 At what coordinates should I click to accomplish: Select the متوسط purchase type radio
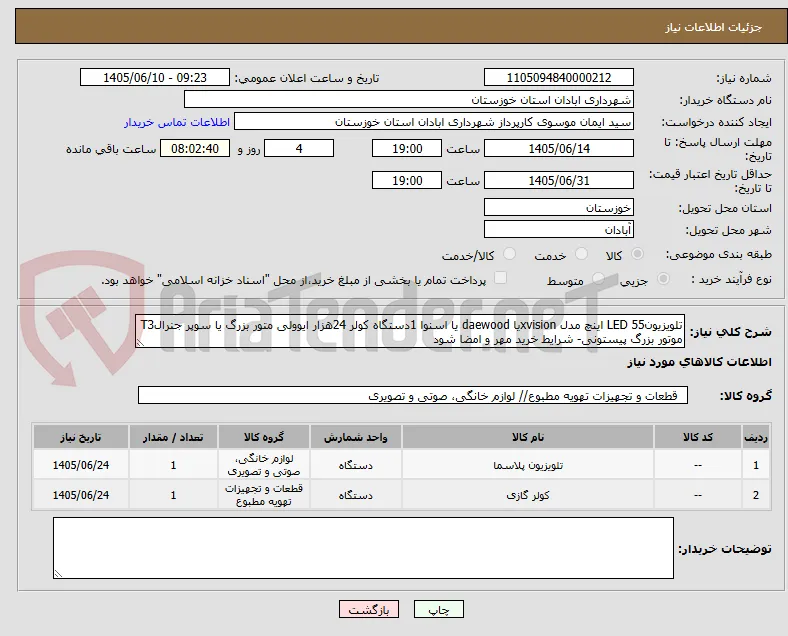[598, 279]
